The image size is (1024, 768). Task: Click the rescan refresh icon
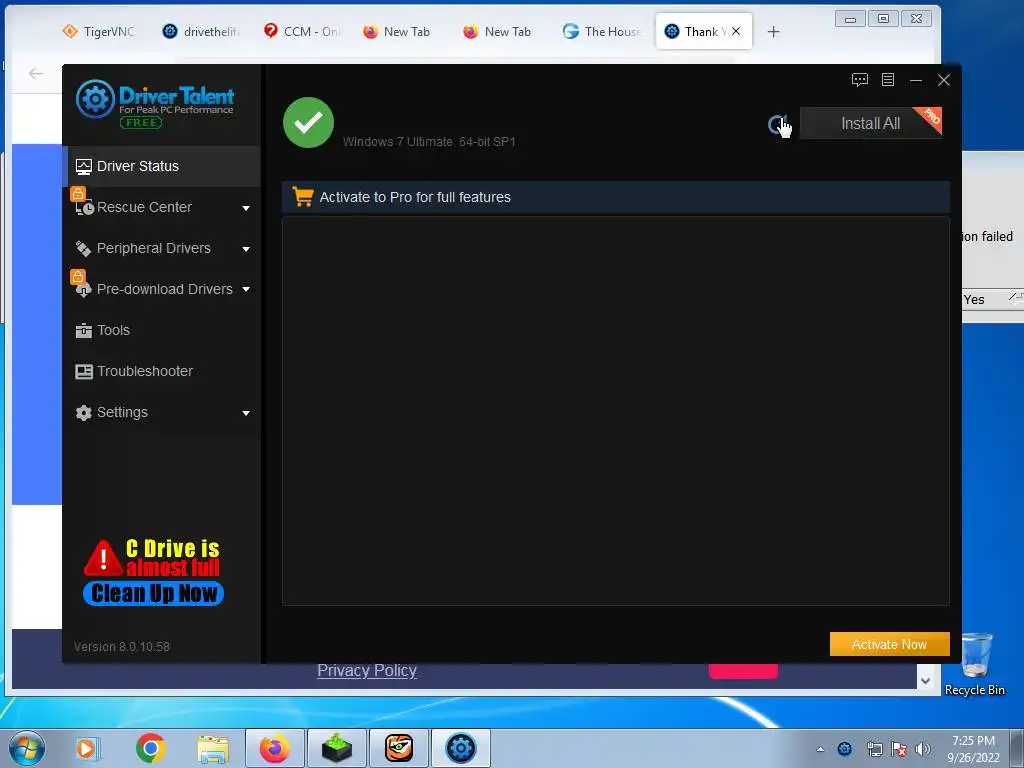point(777,124)
